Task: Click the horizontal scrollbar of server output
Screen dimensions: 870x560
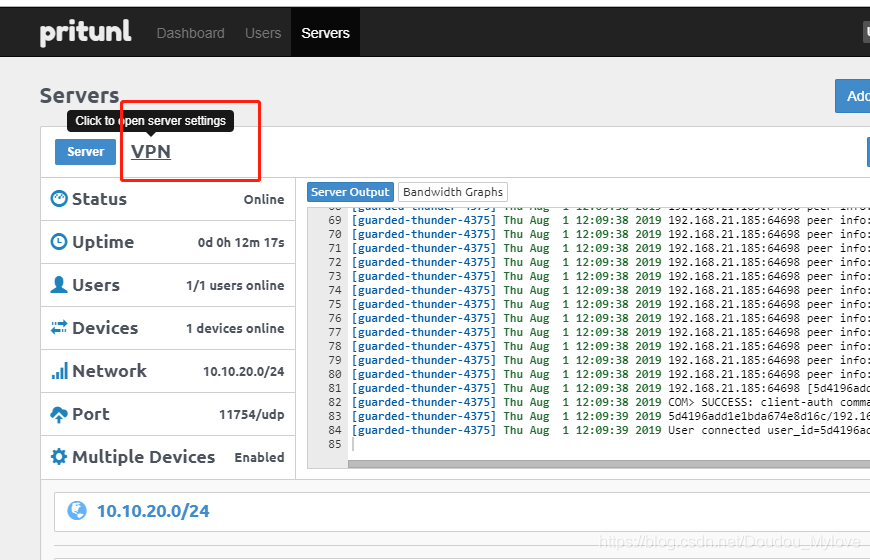Action: click(x=609, y=464)
